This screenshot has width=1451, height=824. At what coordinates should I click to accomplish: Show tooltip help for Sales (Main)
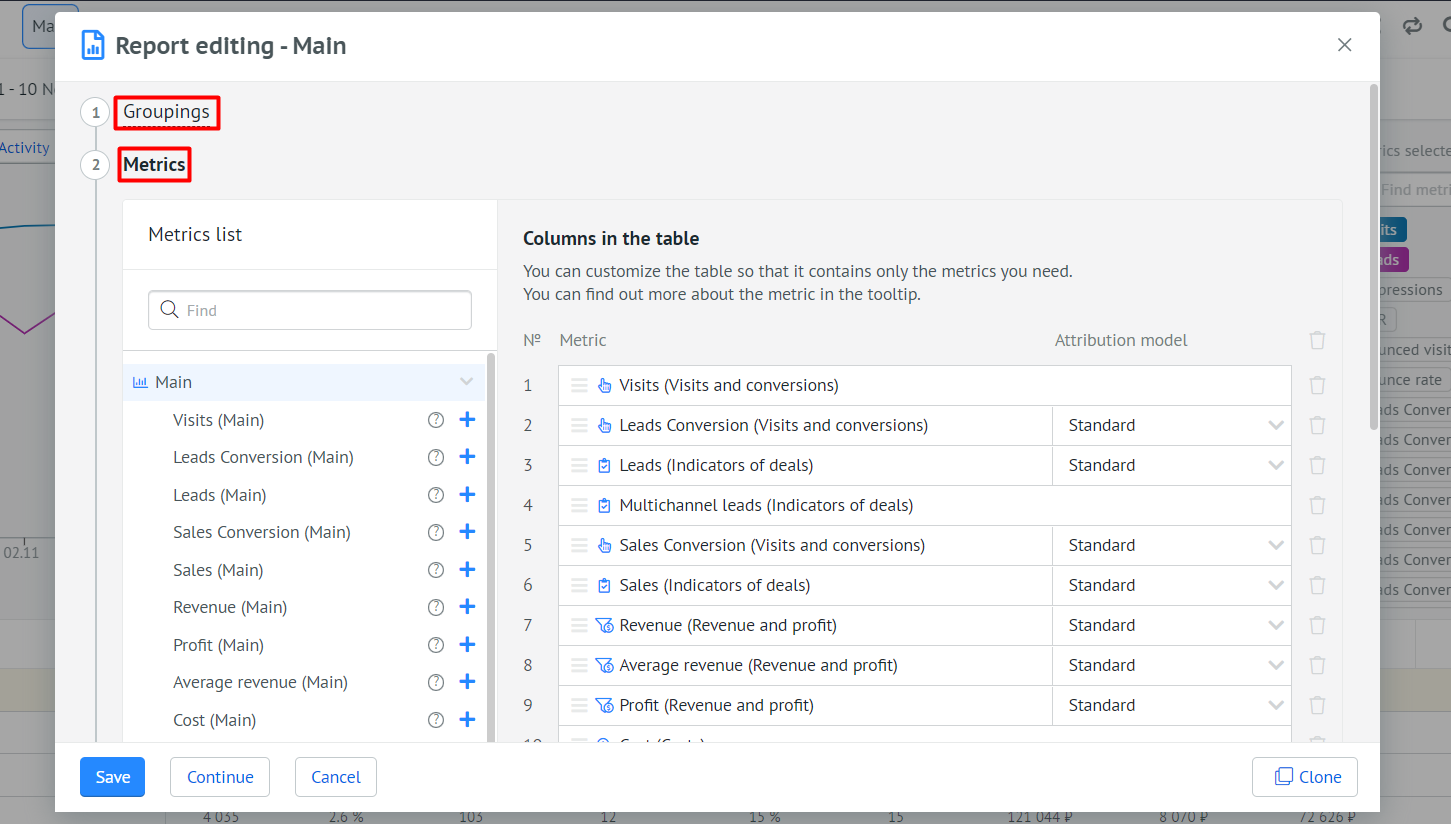(x=436, y=570)
